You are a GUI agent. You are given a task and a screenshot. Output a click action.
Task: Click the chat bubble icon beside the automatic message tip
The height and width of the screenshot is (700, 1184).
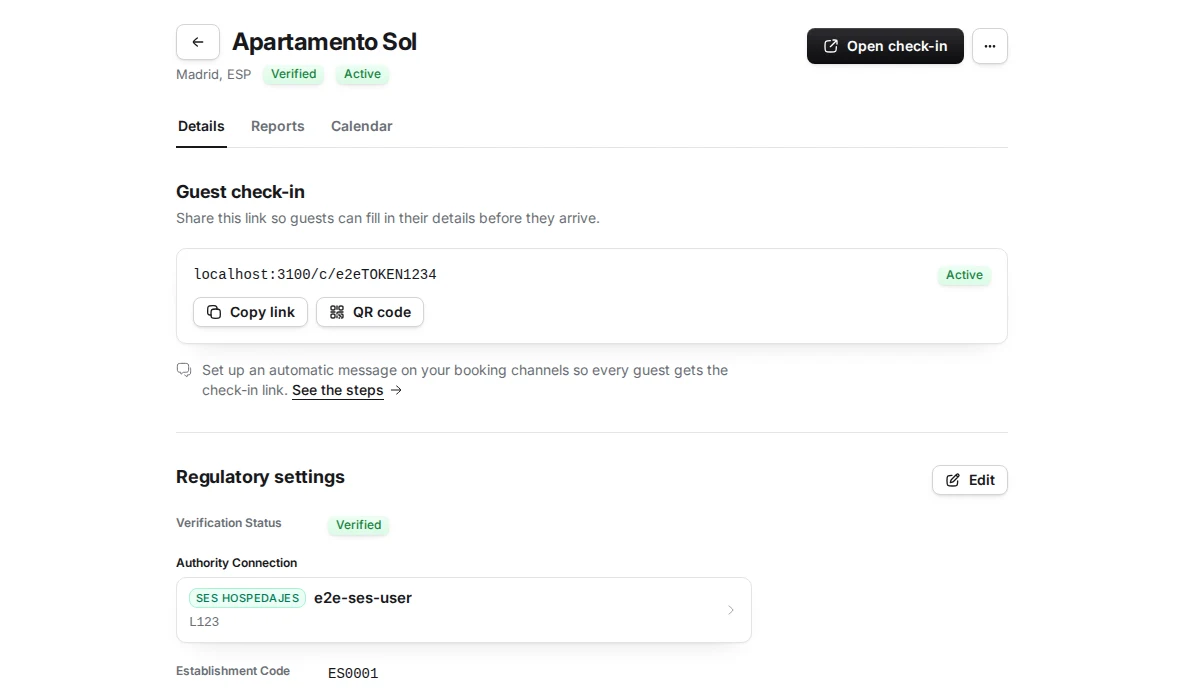(x=184, y=370)
